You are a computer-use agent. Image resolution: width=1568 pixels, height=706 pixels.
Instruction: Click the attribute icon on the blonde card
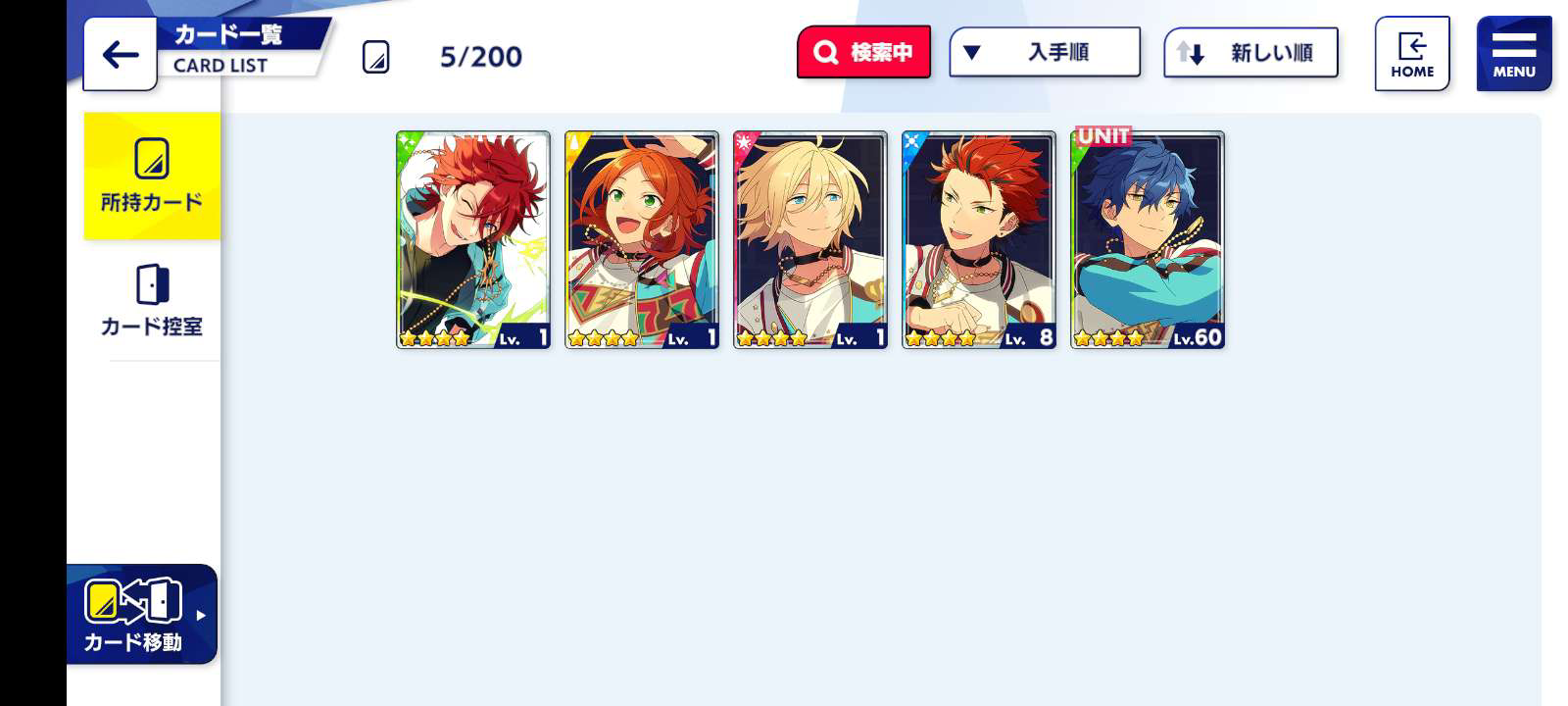click(x=744, y=142)
